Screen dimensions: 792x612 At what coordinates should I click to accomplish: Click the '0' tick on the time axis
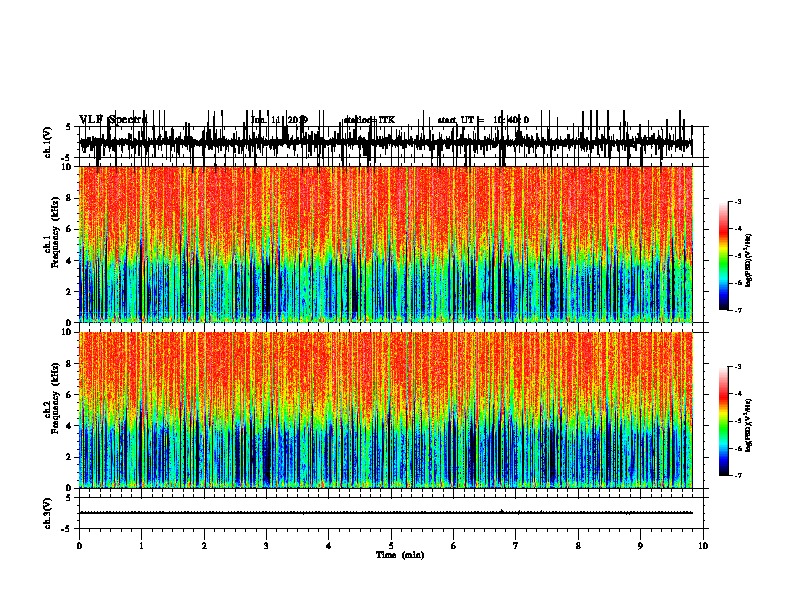pos(79,546)
